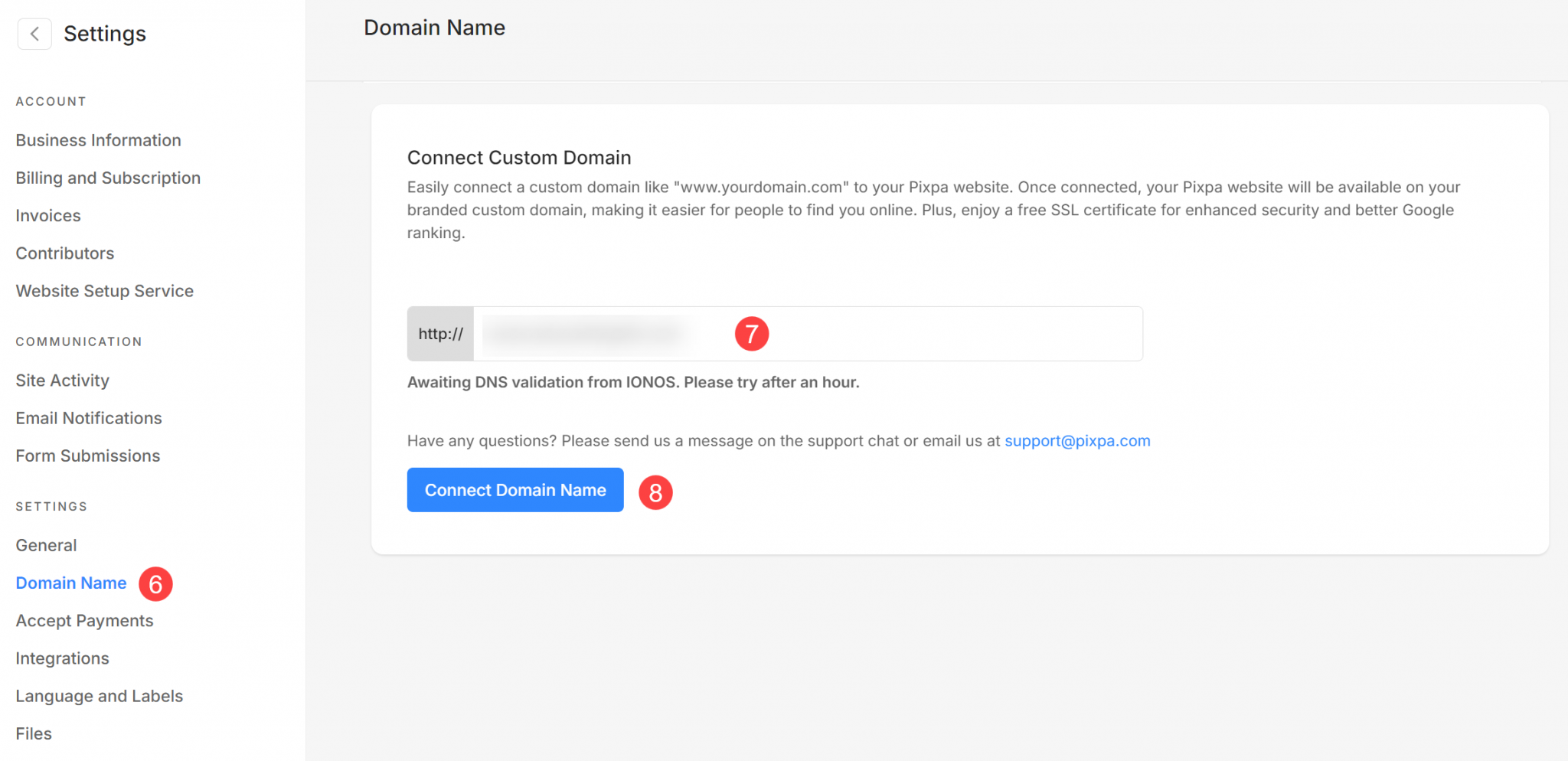1568x761 pixels.
Task: Open Website Setup Service page
Action: coord(104,291)
